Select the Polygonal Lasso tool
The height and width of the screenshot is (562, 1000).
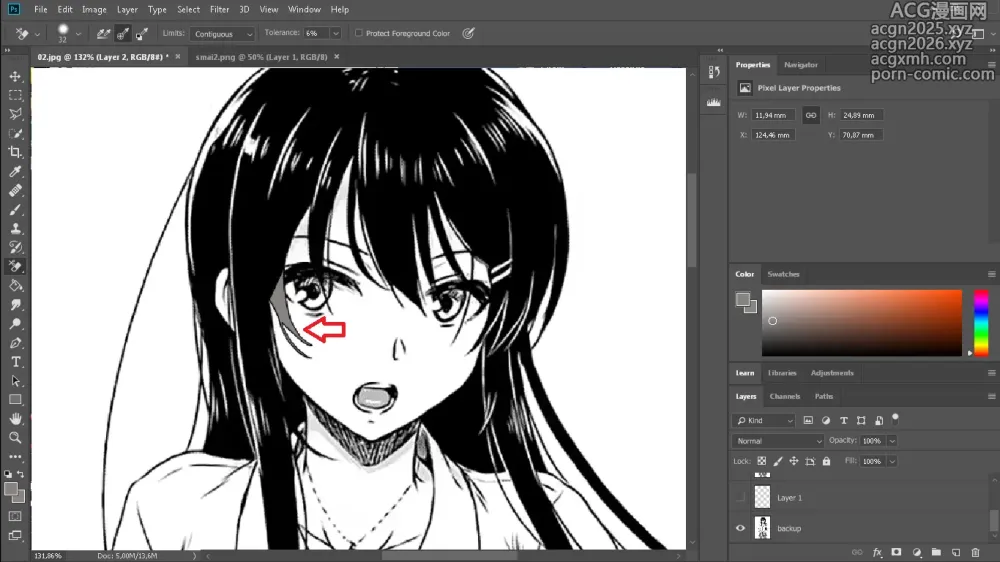click(15, 114)
